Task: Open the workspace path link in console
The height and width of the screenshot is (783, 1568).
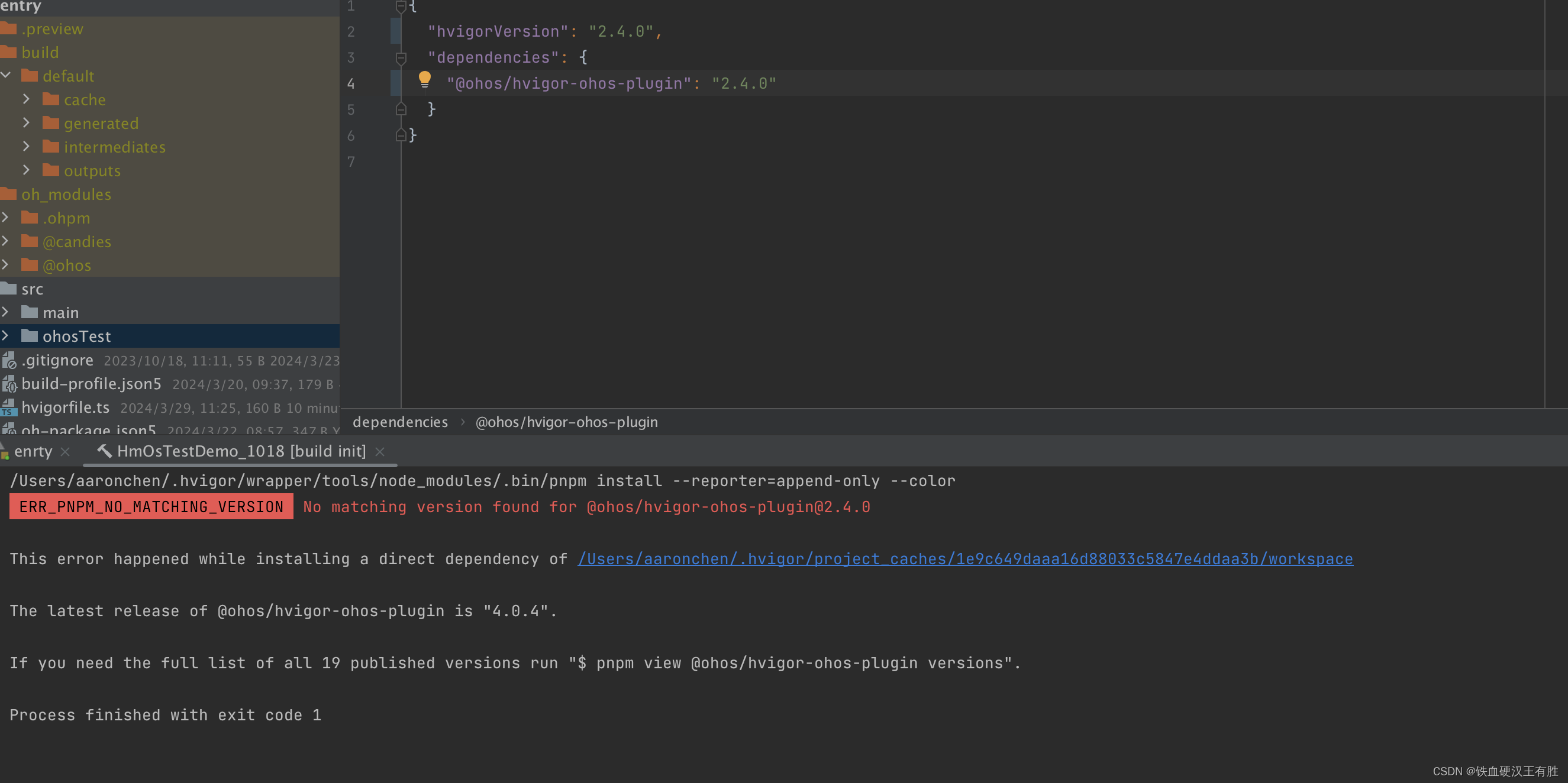Action: pyautogui.click(x=966, y=559)
